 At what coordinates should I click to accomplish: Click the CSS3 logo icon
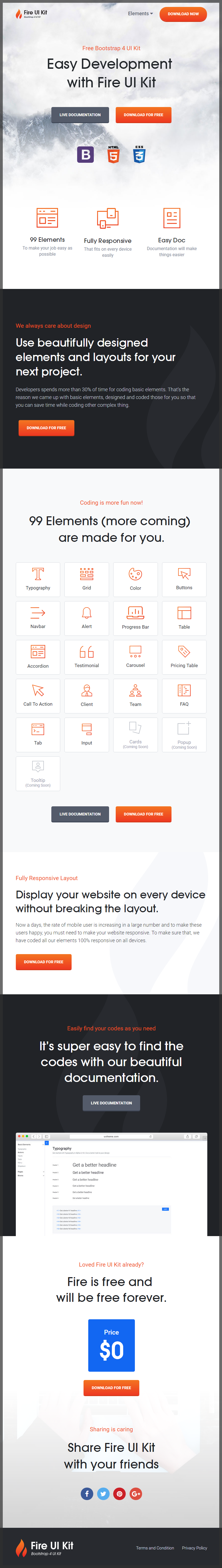139,155
